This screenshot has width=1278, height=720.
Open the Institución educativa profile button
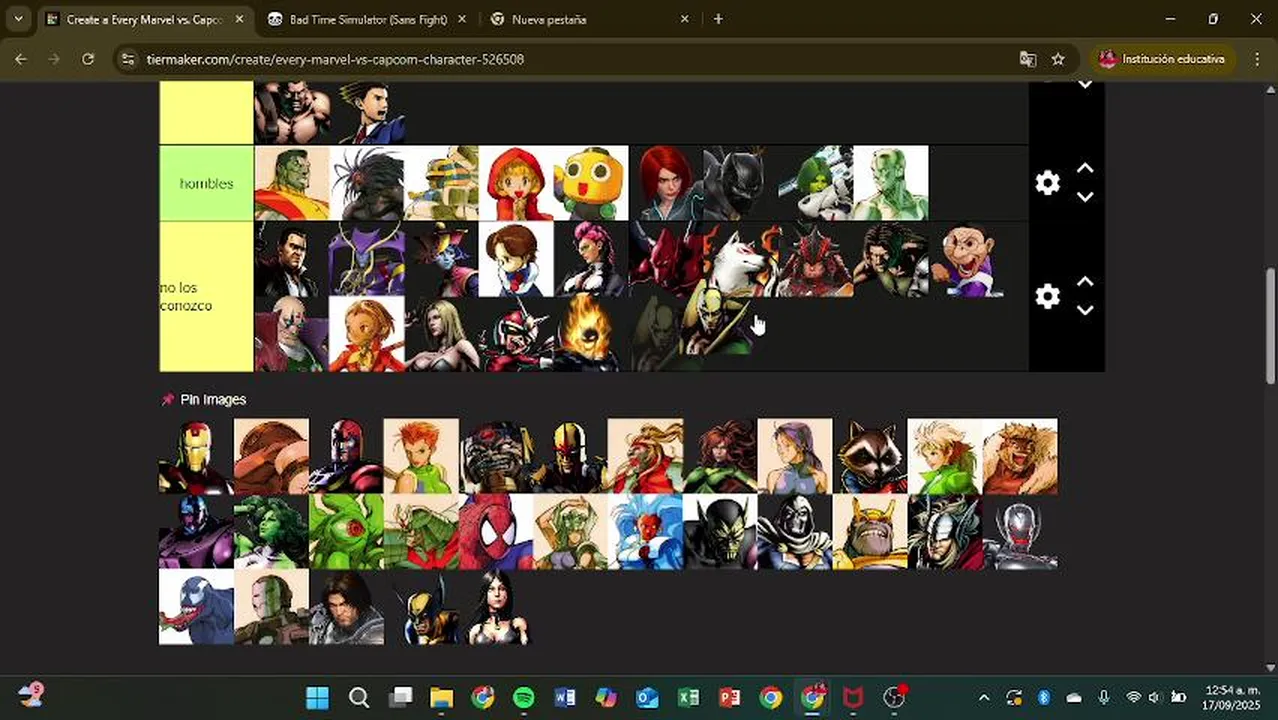(x=1162, y=59)
